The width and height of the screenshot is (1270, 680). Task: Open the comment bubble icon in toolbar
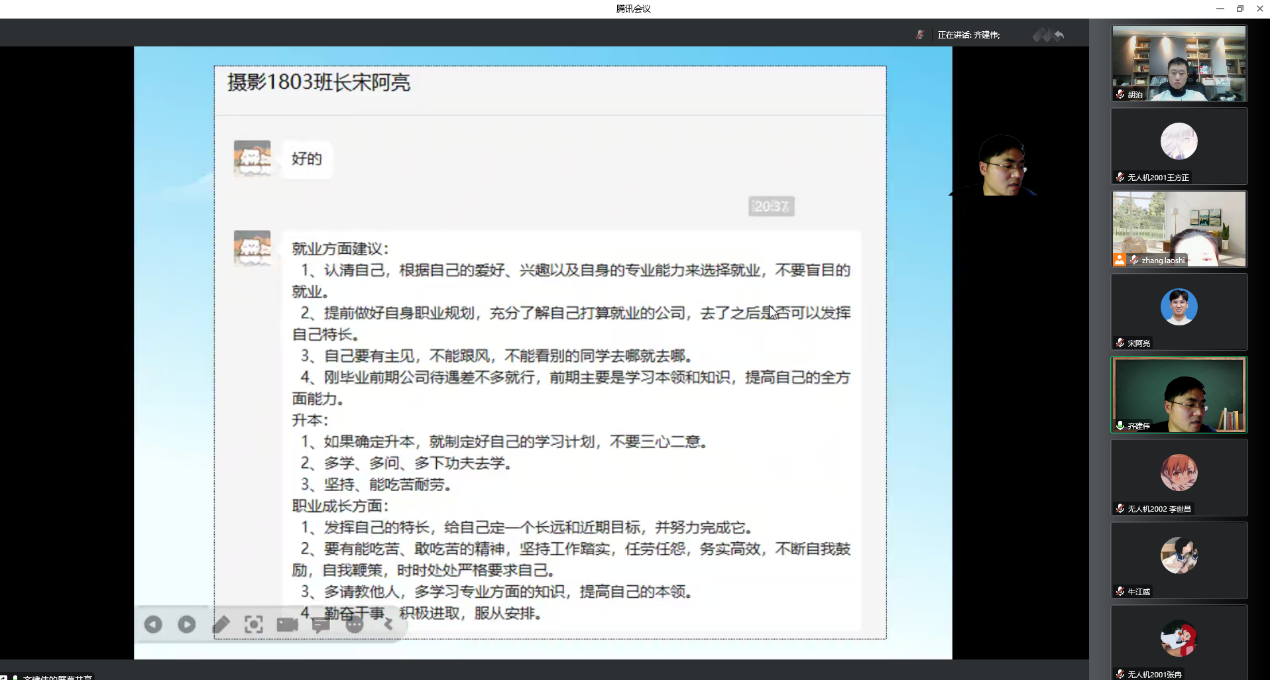coord(320,624)
